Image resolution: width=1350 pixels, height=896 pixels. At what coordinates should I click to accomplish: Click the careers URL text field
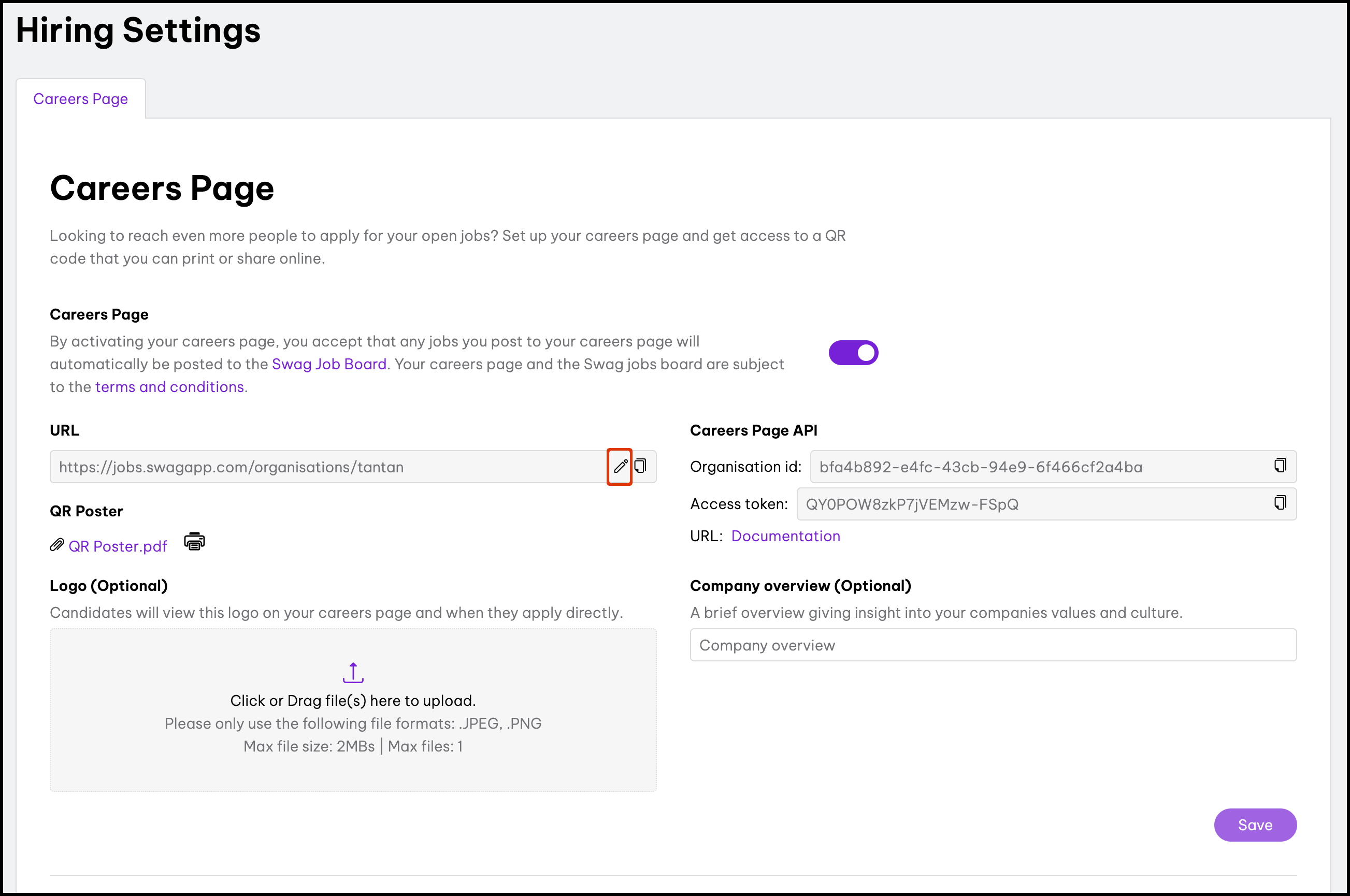point(326,467)
